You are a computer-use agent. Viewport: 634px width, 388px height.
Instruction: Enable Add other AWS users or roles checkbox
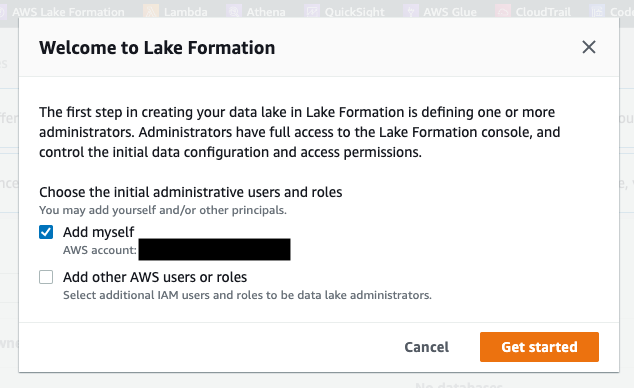46,277
